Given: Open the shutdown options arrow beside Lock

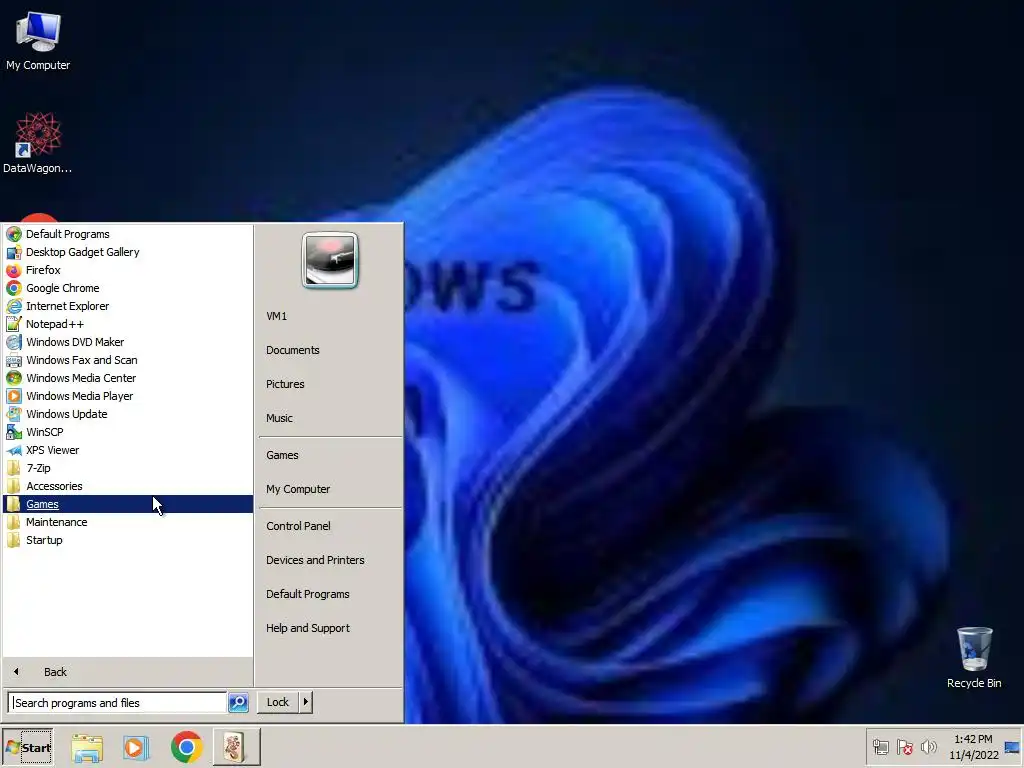Looking at the screenshot, I should tap(306, 702).
